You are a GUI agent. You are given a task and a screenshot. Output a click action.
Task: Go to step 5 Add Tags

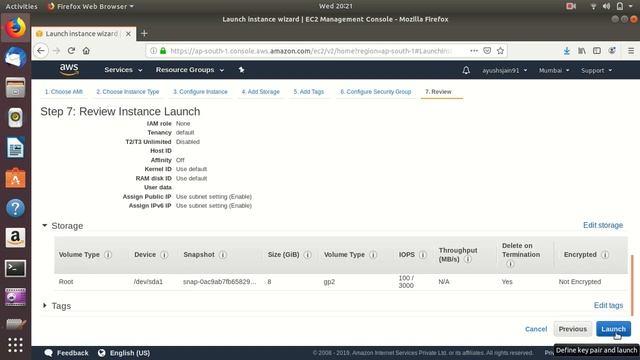click(309, 92)
